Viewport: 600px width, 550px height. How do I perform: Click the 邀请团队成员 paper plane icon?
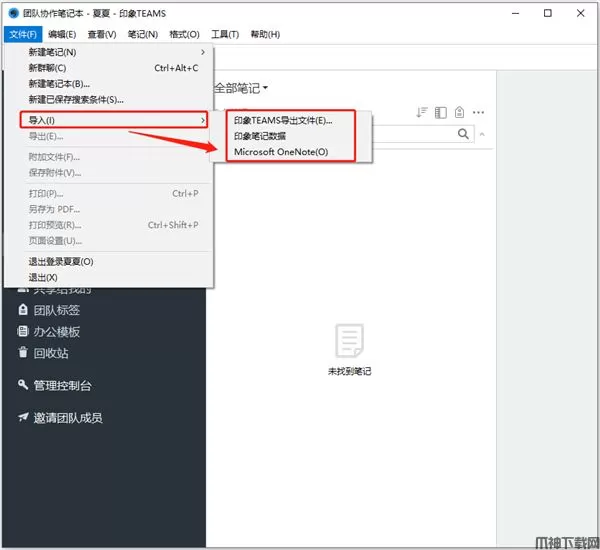[x=23, y=416]
